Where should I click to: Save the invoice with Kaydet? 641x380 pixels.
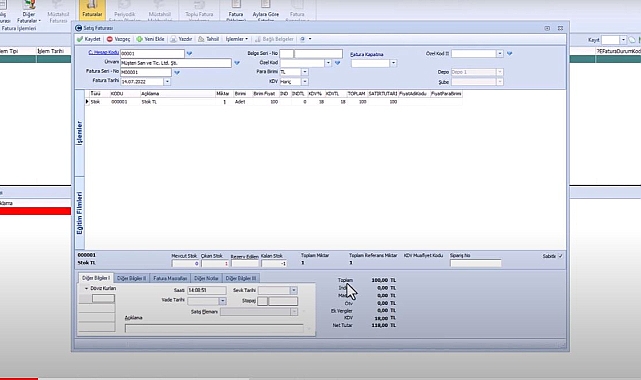click(88, 39)
